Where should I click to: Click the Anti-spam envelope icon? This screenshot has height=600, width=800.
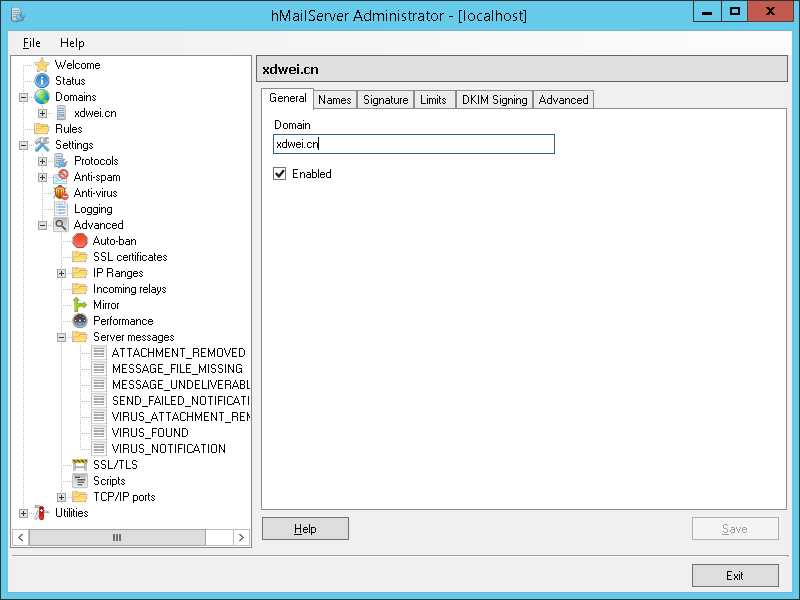point(61,177)
